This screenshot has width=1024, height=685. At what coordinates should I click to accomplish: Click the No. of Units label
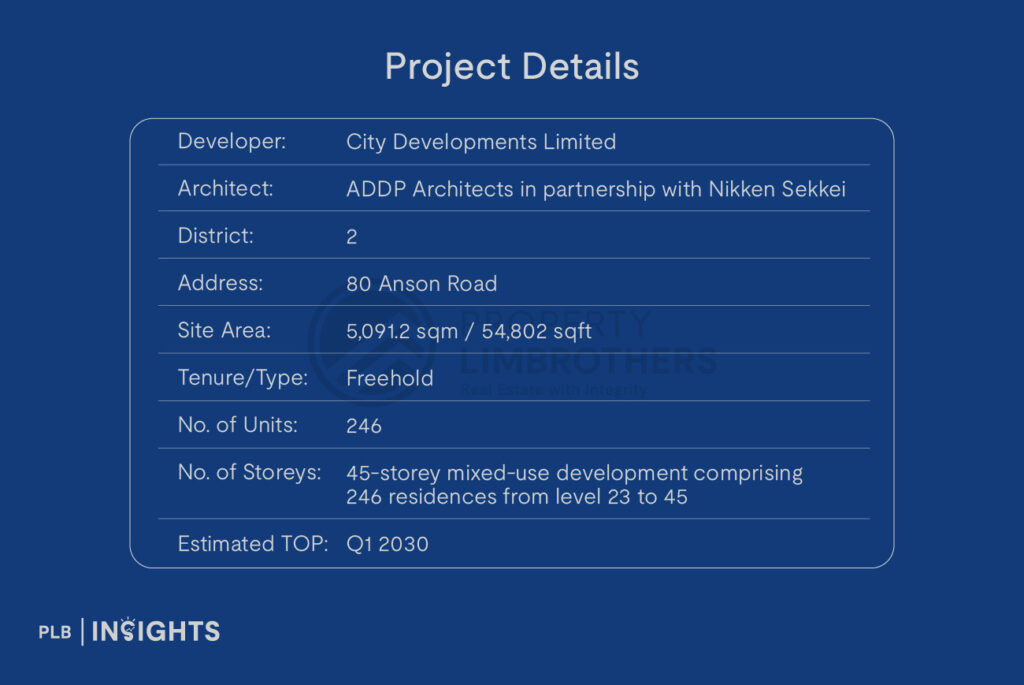point(238,425)
